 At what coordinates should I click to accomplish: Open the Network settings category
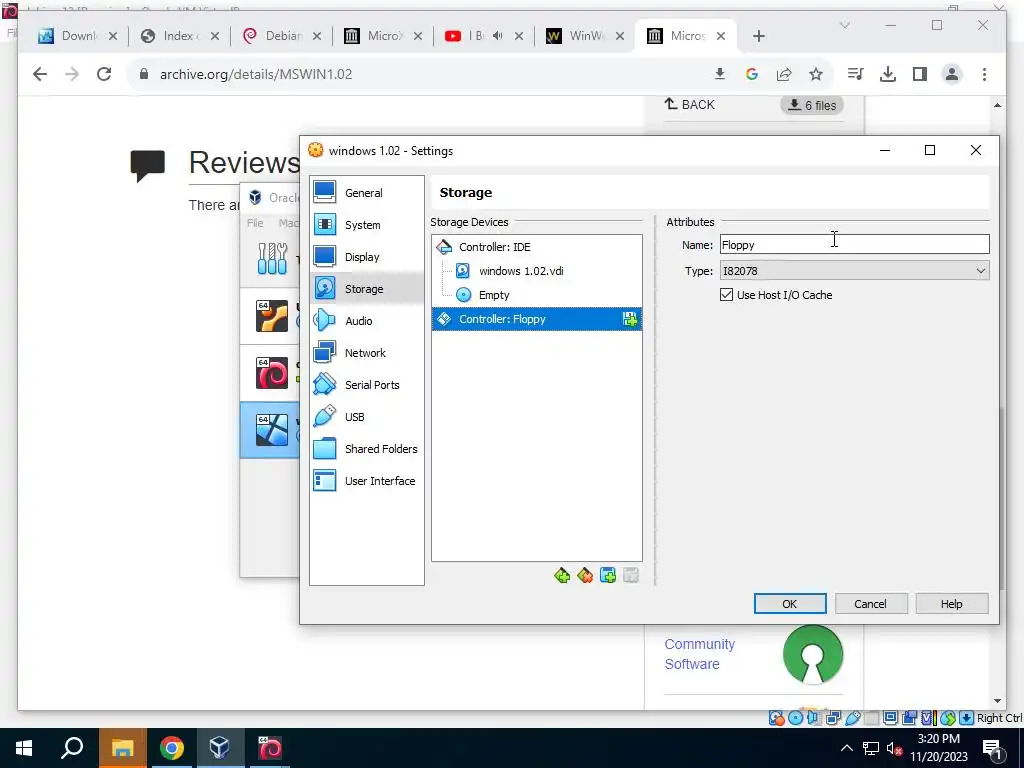click(366, 353)
